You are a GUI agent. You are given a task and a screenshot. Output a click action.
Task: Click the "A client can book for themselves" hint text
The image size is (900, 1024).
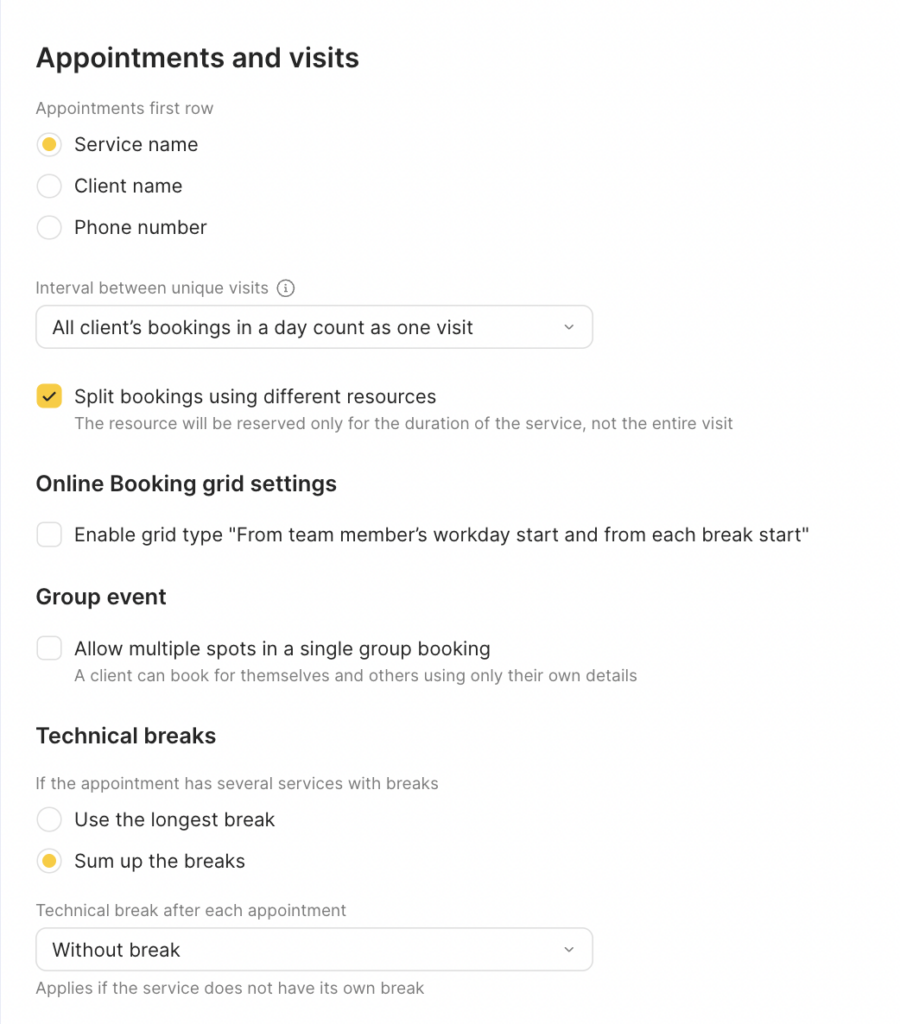tap(355, 675)
